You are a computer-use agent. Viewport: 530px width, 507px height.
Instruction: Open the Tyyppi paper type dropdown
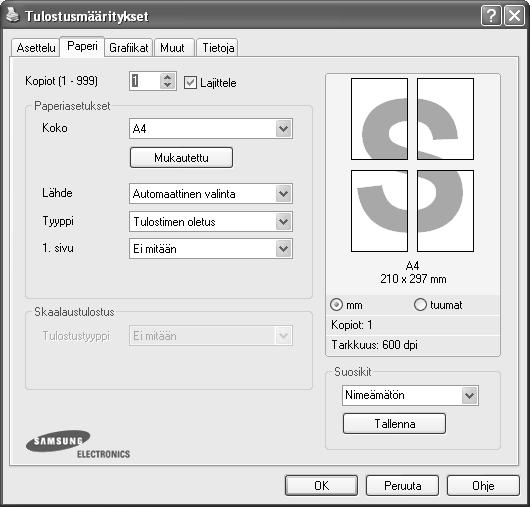click(x=211, y=222)
